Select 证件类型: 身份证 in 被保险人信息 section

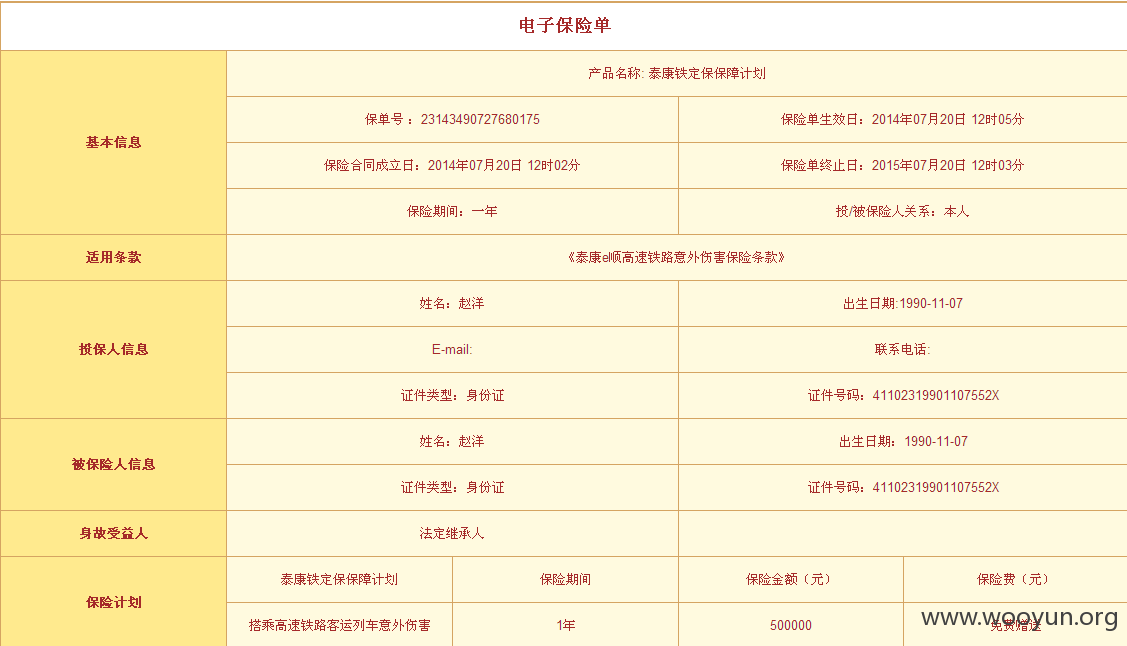click(452, 487)
